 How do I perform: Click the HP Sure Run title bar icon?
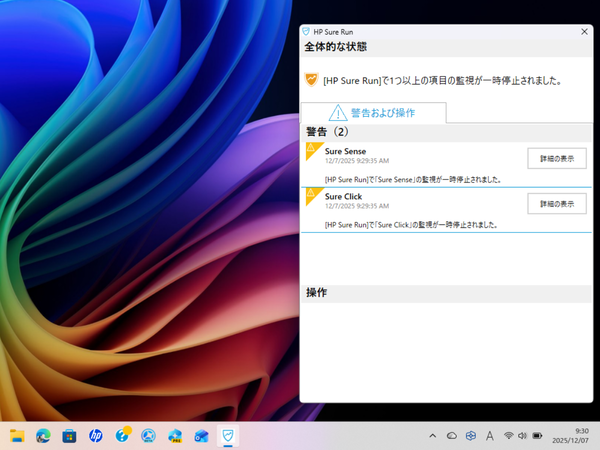click(306, 31)
